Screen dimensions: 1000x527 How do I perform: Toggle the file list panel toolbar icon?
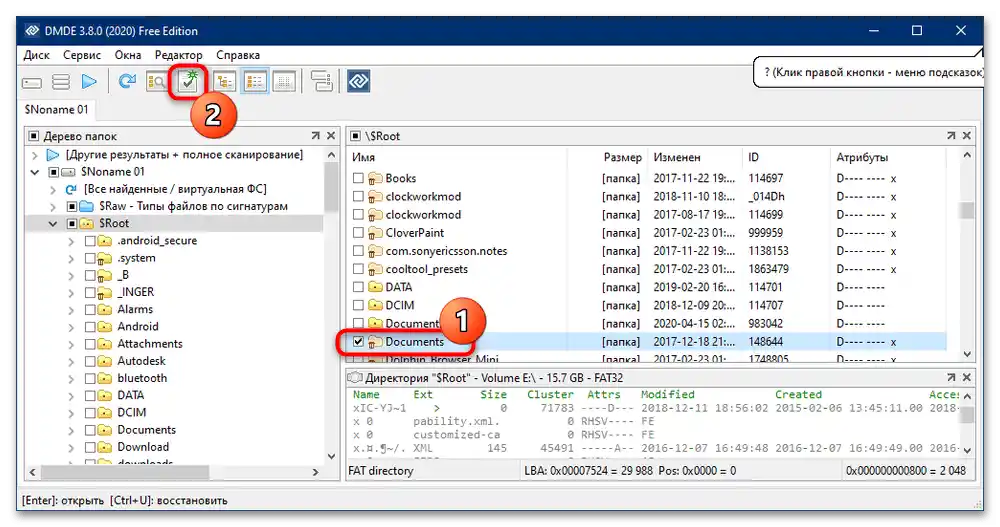[254, 82]
